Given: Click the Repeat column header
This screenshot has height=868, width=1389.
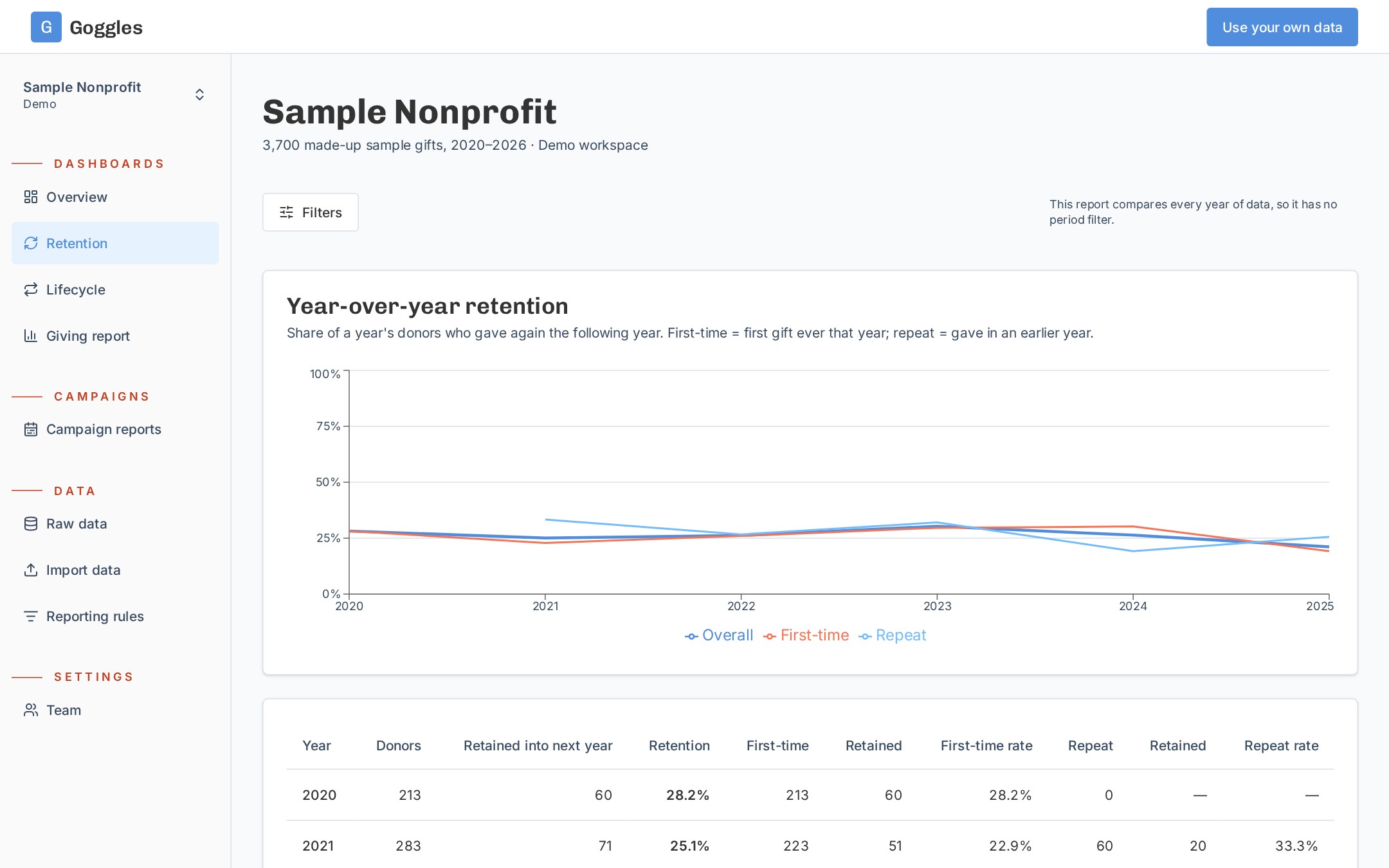Looking at the screenshot, I should pos(1090,745).
